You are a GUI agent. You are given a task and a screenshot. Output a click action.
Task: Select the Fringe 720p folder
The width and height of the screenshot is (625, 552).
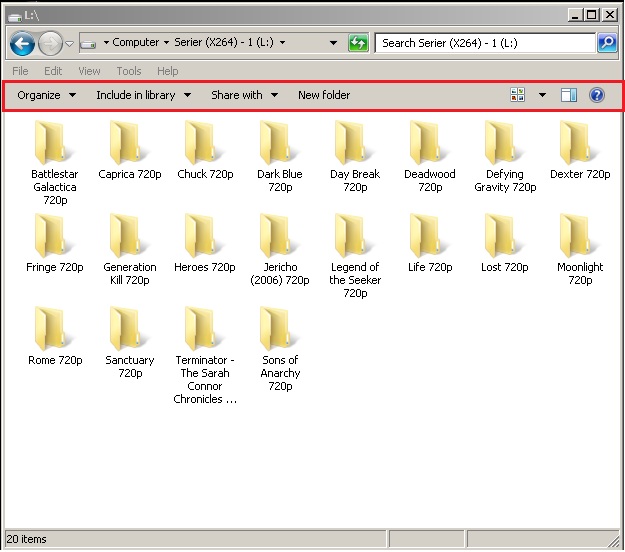55,243
